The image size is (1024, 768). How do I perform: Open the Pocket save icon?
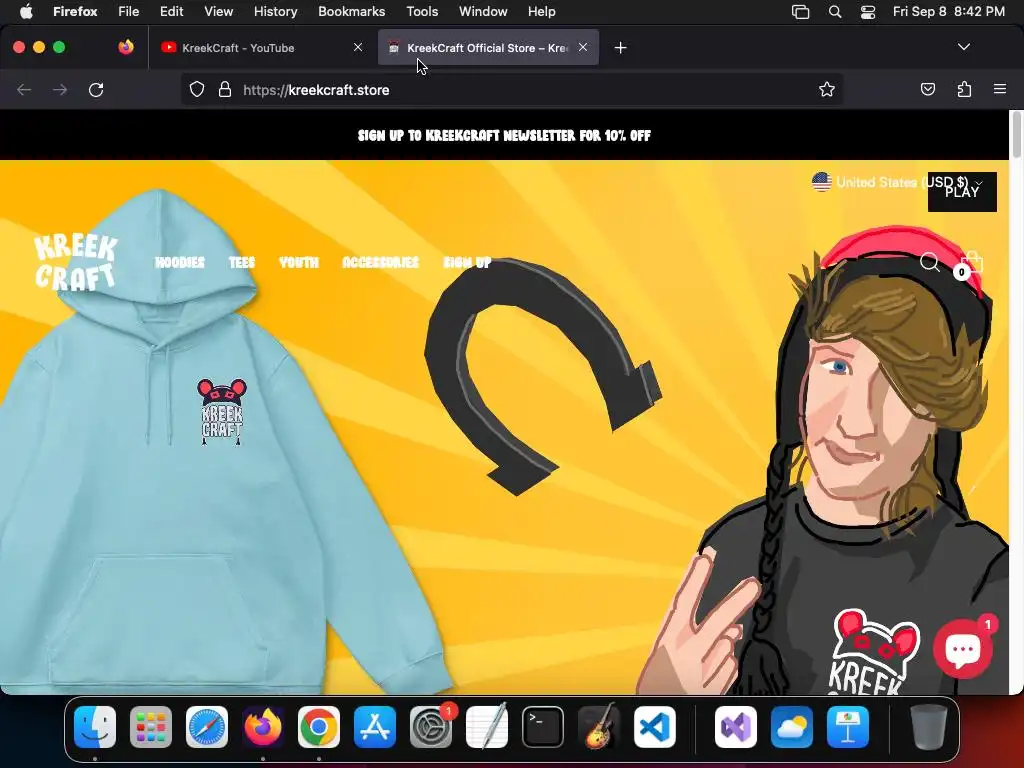click(927, 89)
